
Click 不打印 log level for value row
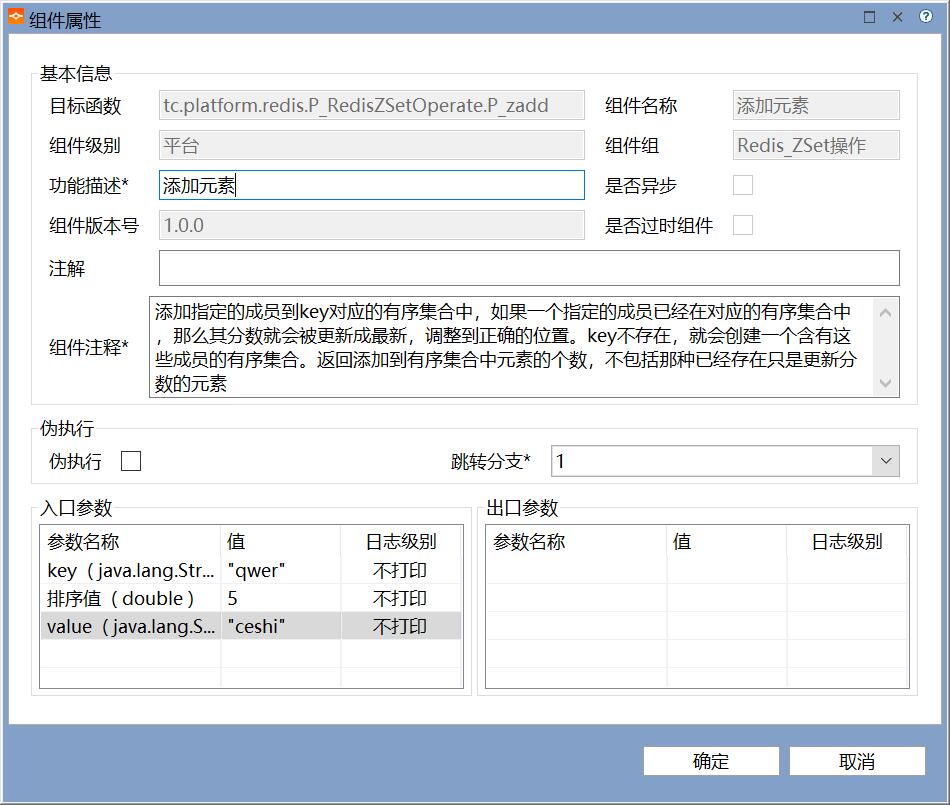(x=400, y=626)
